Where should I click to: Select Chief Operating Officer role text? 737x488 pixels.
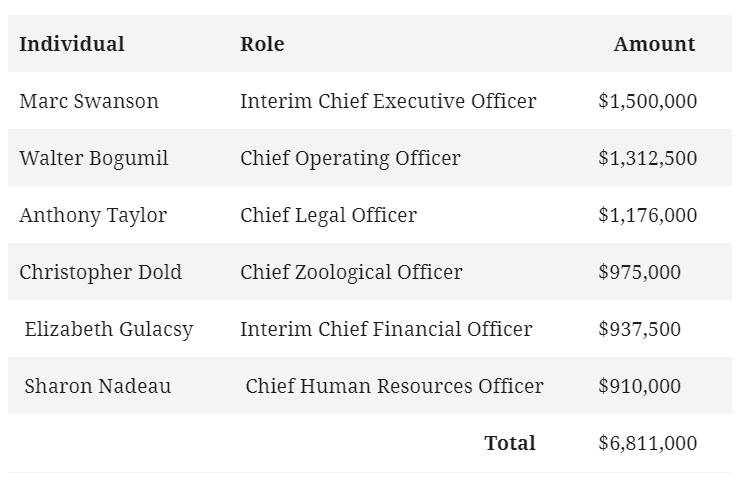350,158
